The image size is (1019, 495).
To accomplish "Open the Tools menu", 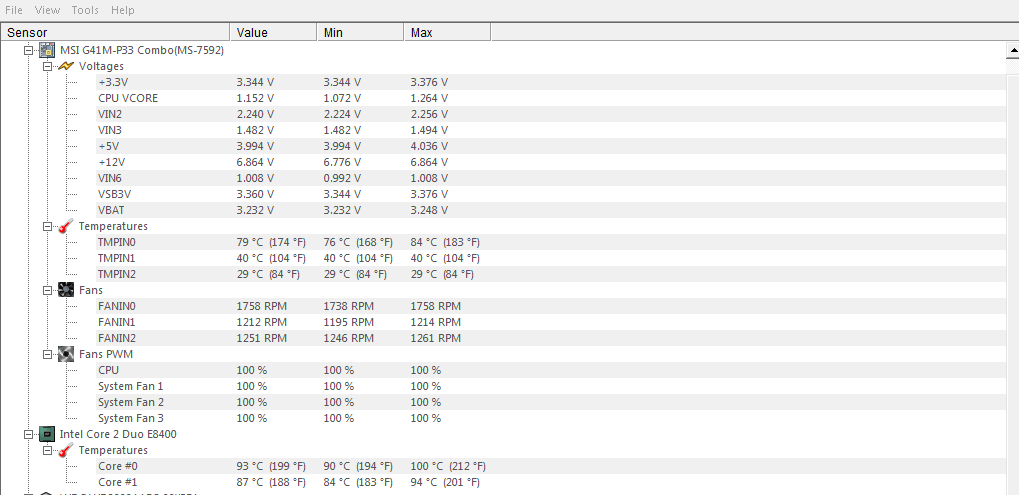I will click(85, 10).
